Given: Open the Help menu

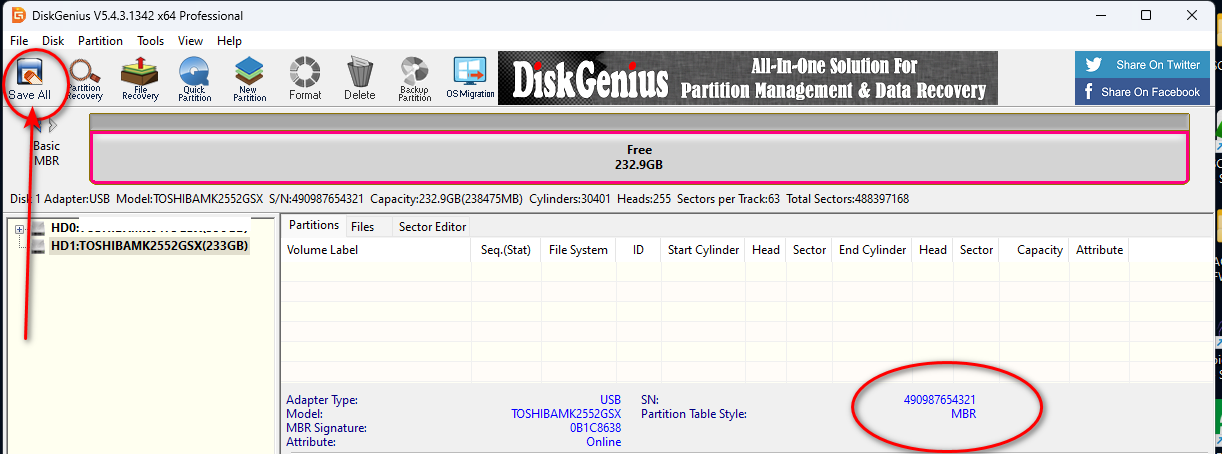Looking at the screenshot, I should (229, 41).
